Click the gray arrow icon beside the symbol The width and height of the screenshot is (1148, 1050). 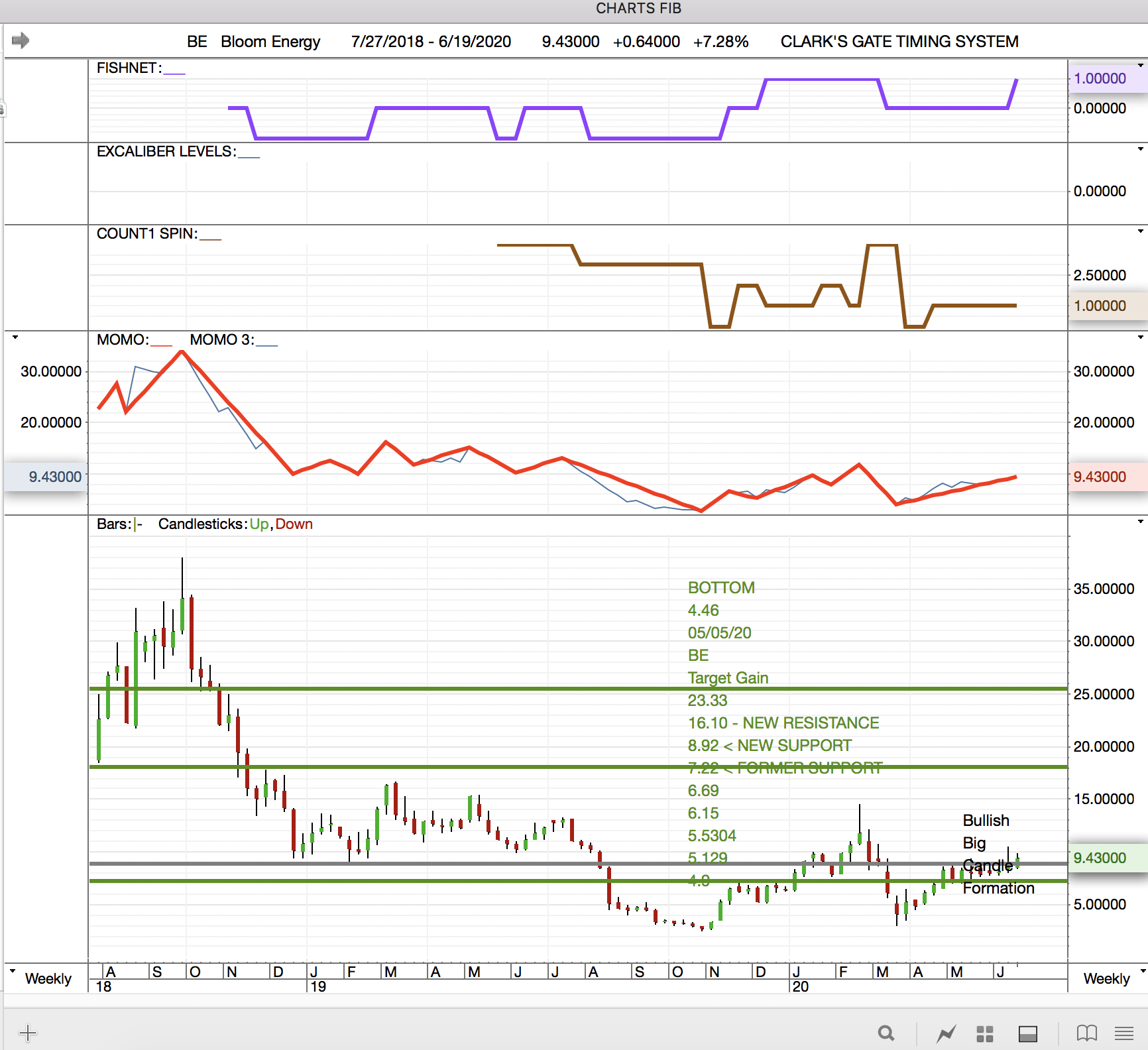tap(21, 40)
